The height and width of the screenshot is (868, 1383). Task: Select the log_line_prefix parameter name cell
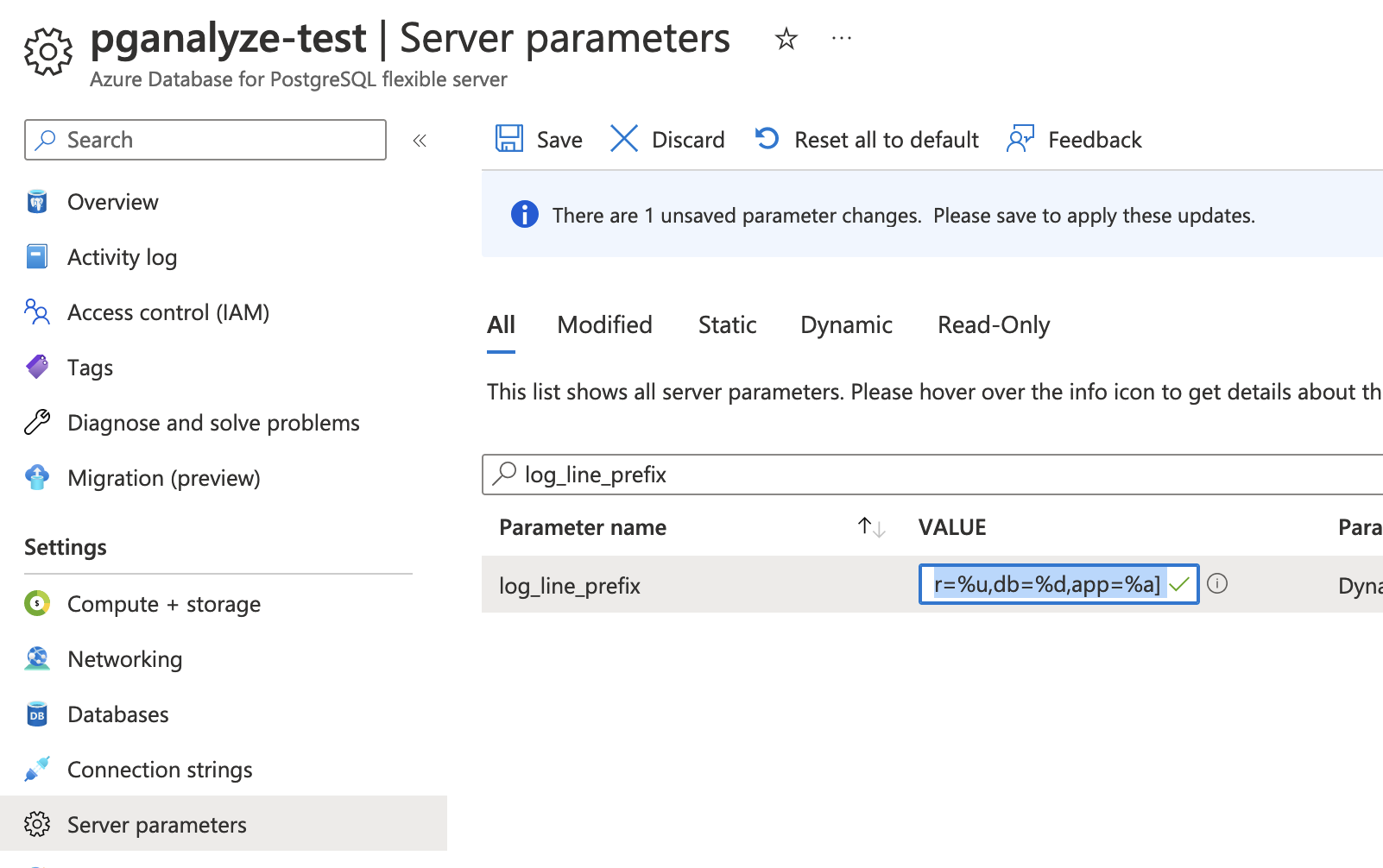(570, 586)
